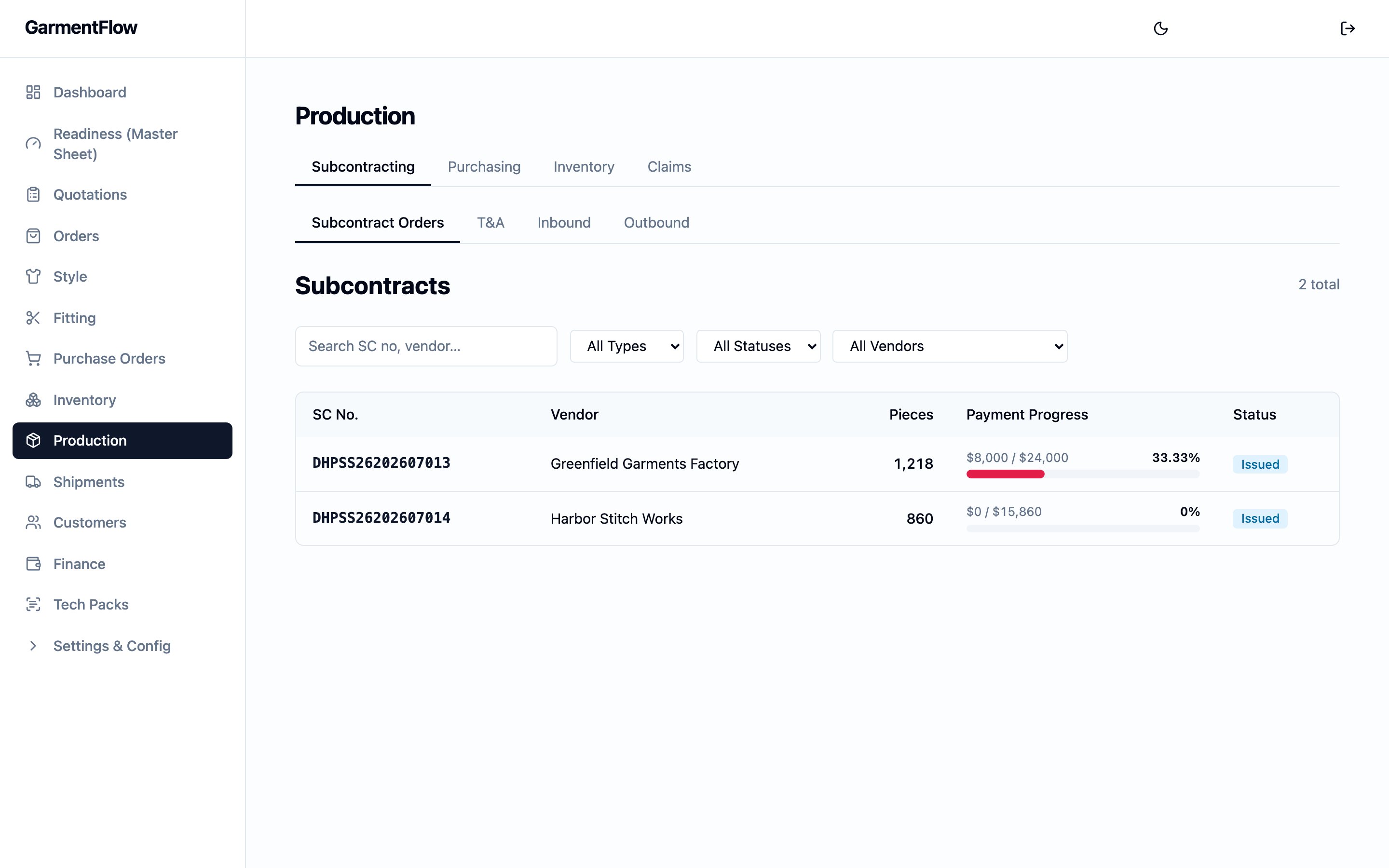Open the All Types dropdown
The width and height of the screenshot is (1389, 868).
[x=627, y=346]
